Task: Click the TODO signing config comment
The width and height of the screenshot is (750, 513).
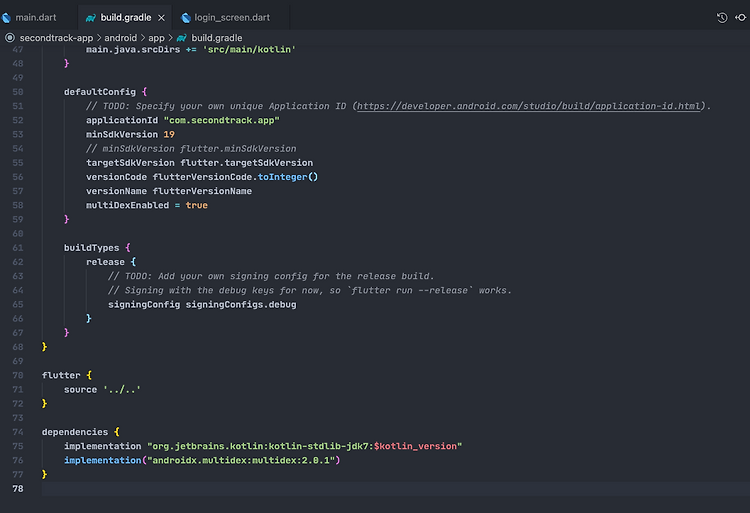Action: tap(271, 276)
